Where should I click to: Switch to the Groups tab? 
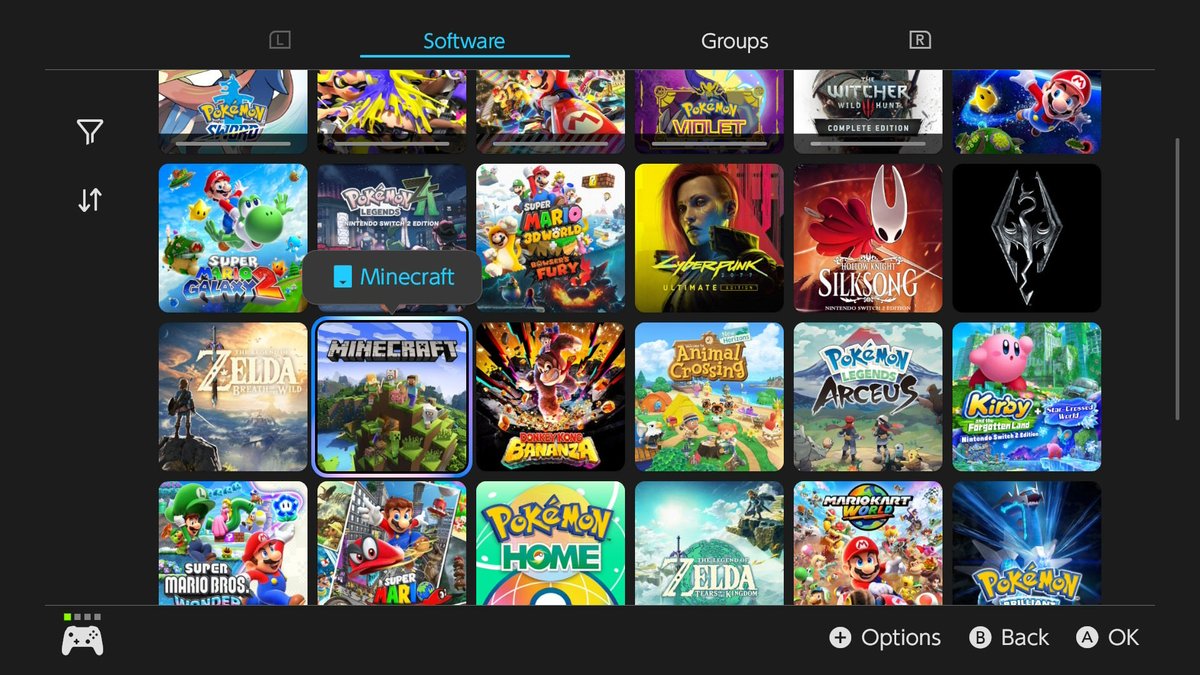click(x=735, y=41)
